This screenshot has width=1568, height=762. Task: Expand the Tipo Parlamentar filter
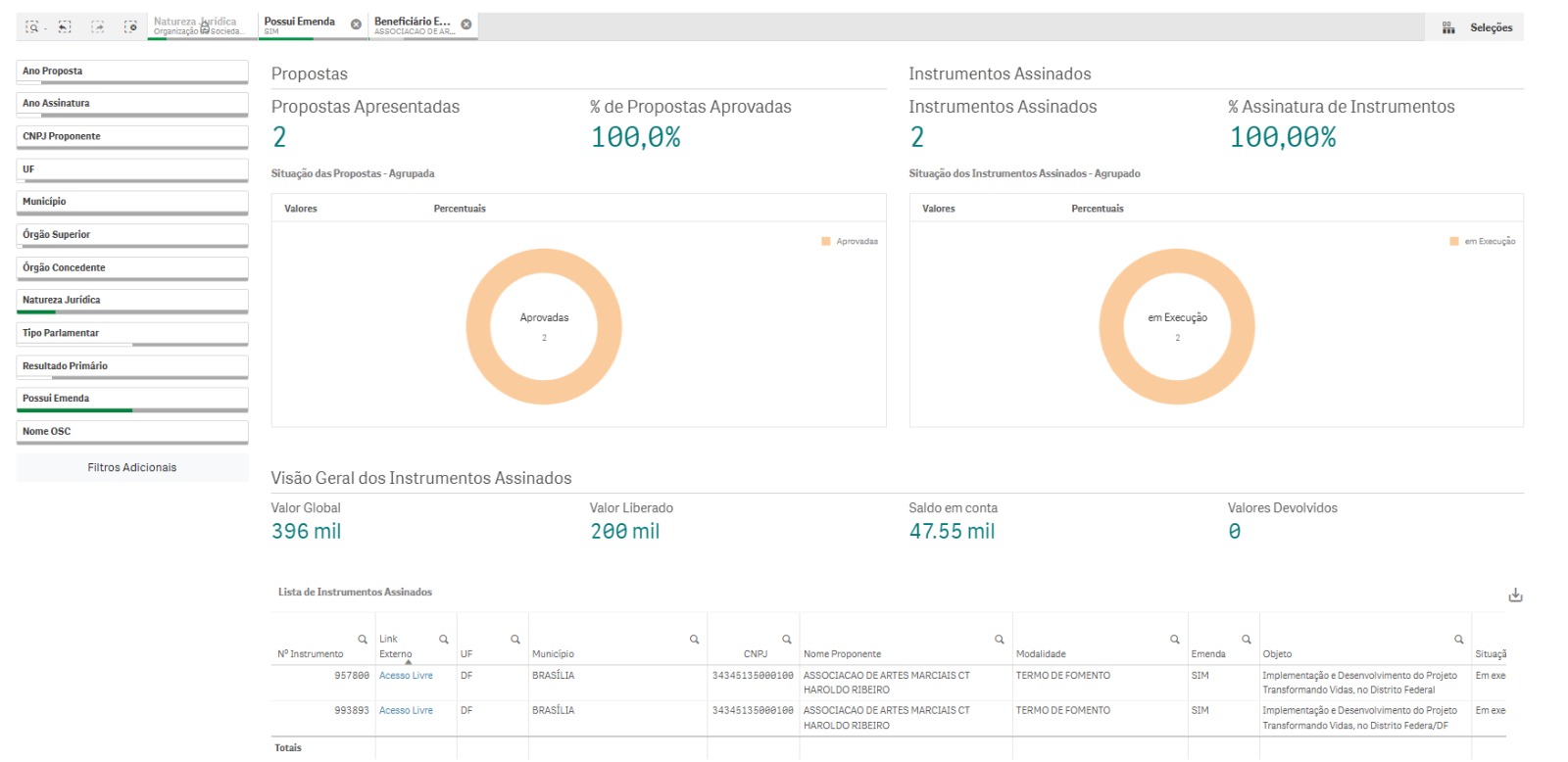(x=132, y=333)
